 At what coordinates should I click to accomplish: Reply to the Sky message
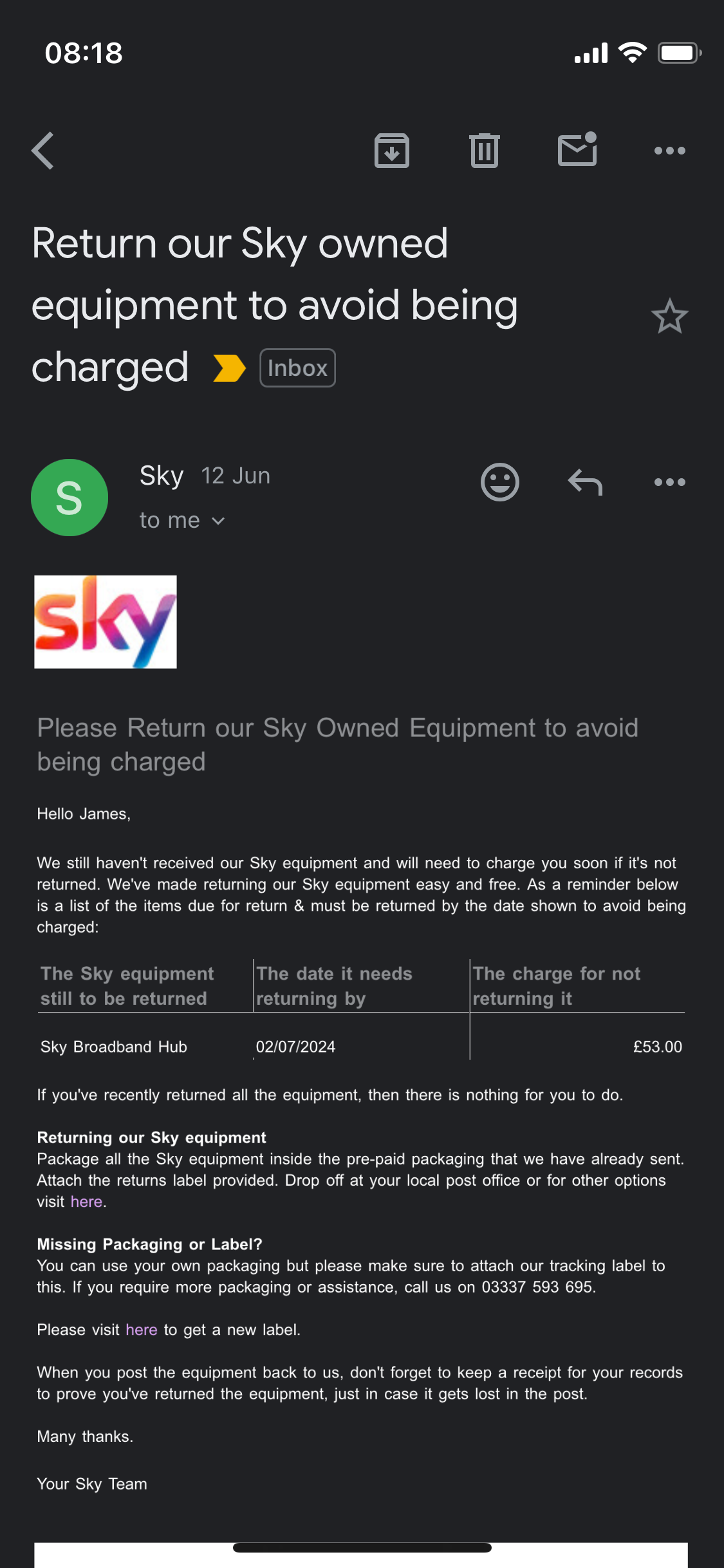coord(585,482)
